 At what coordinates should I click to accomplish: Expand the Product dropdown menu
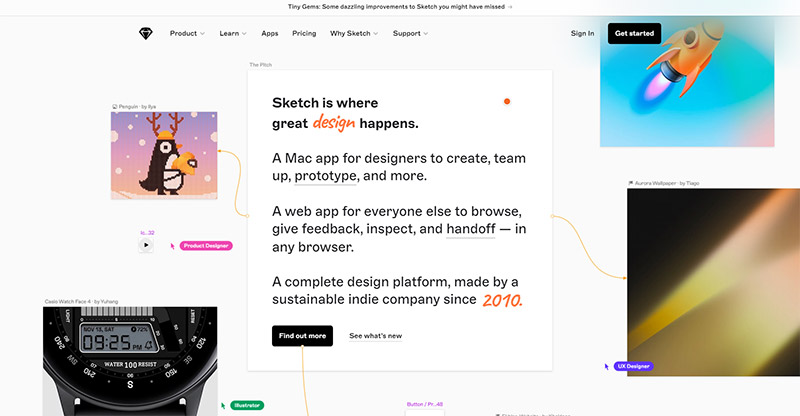point(187,33)
